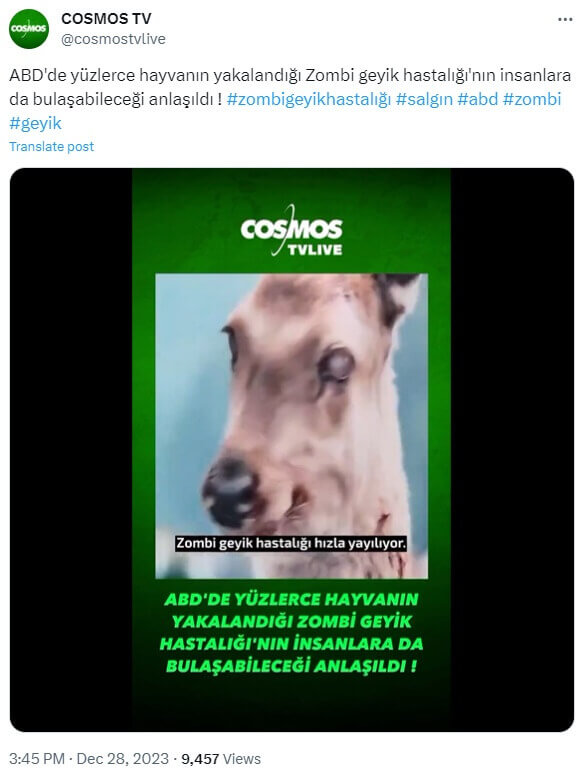Play the zombie deer video thumbnail
Screen dimensions: 579x771
click(291, 450)
